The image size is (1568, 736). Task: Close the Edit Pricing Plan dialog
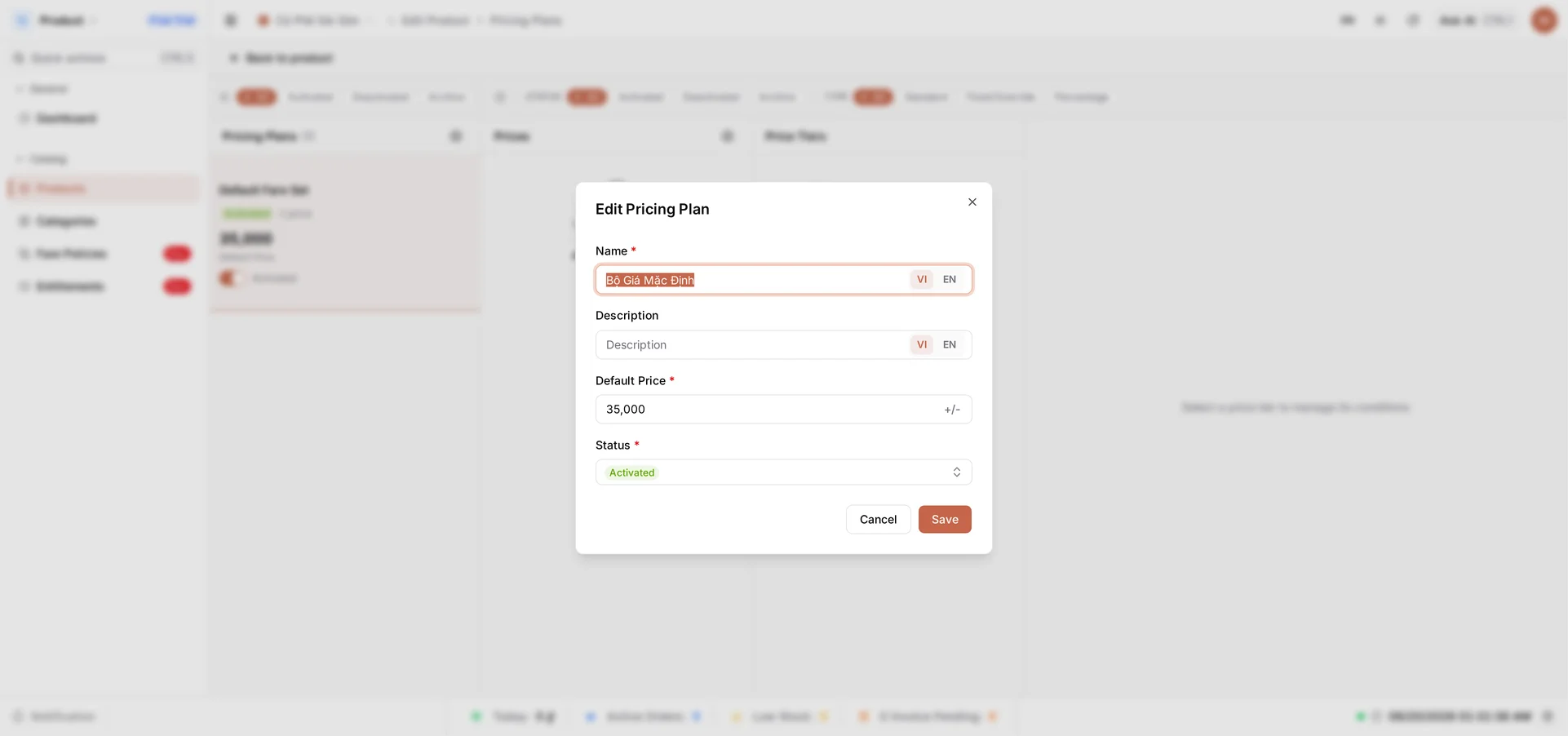tap(972, 202)
